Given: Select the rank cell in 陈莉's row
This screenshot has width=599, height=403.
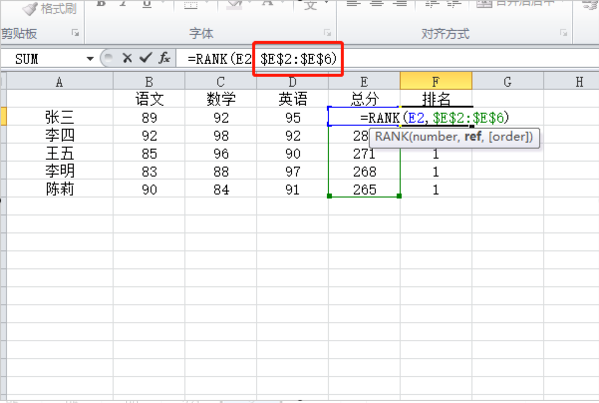Looking at the screenshot, I should [x=436, y=189].
